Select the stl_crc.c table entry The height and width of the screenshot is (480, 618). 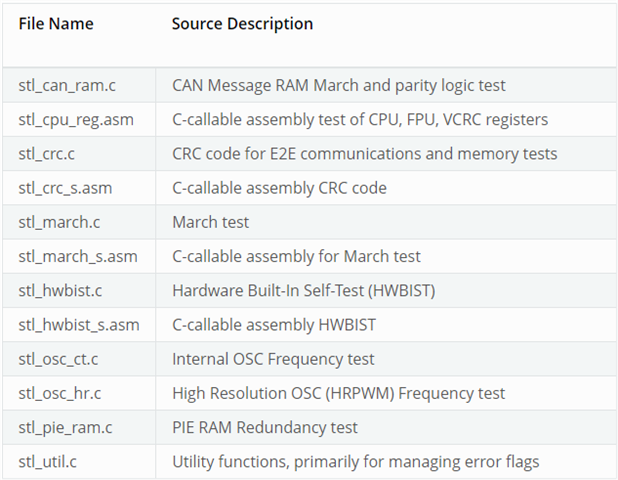(x=49, y=154)
